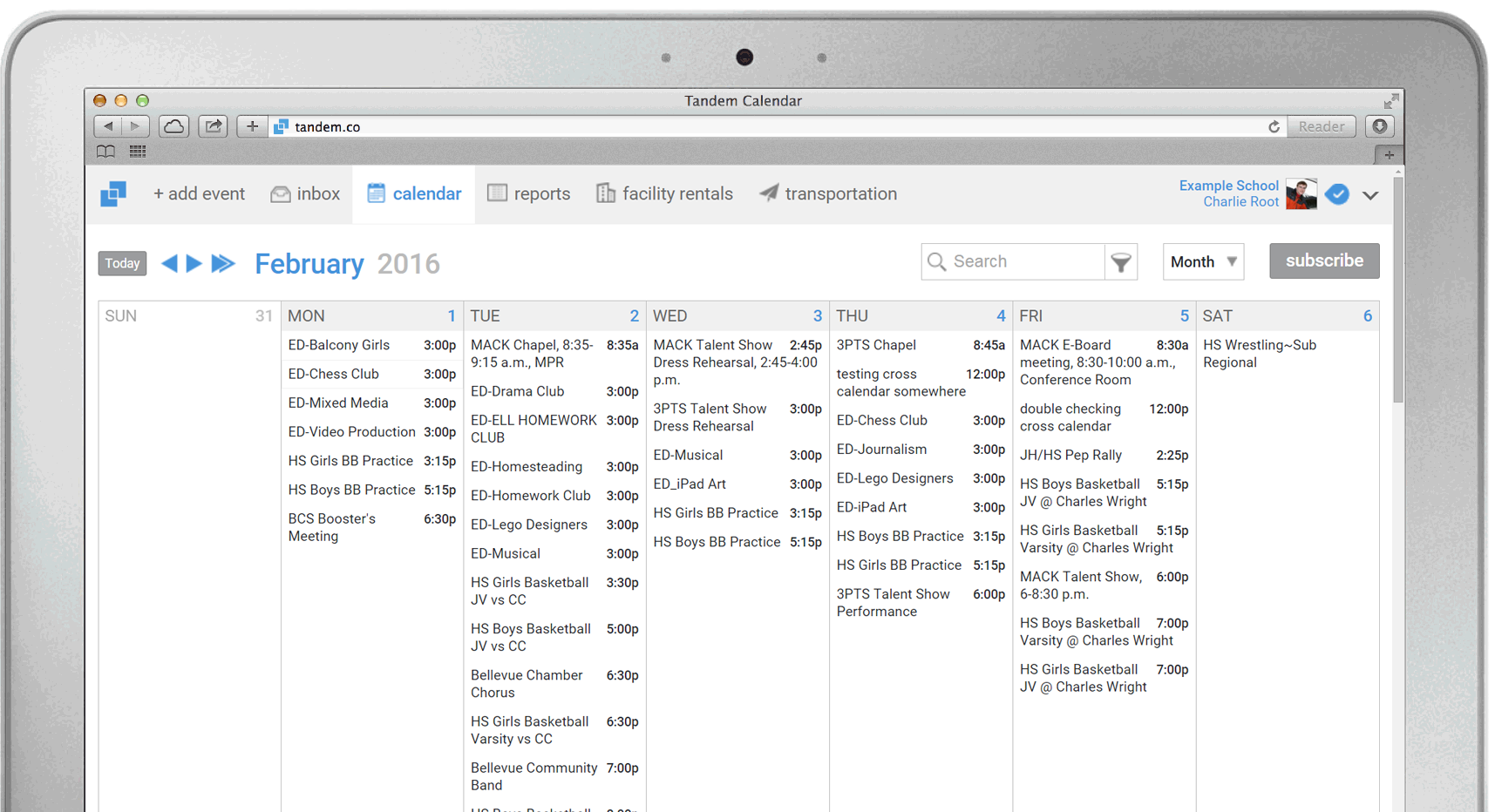Open the facility rentals building icon

click(605, 193)
